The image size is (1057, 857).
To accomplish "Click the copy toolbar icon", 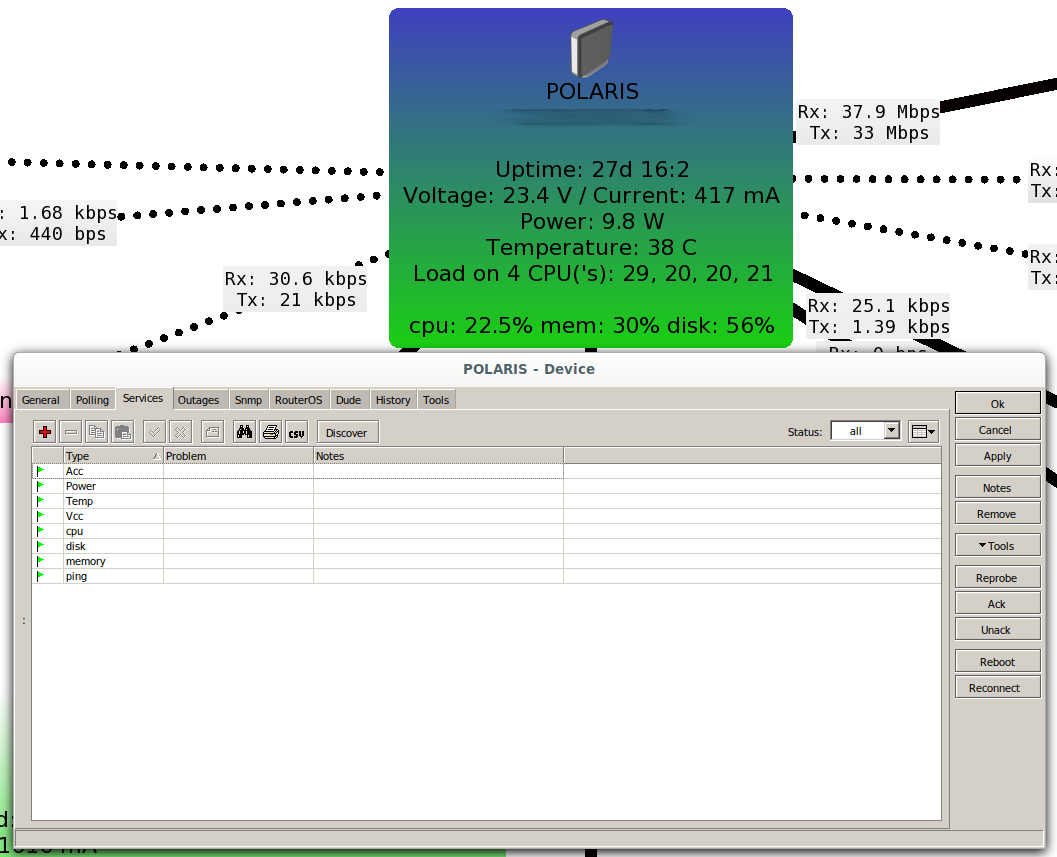I will click(96, 432).
